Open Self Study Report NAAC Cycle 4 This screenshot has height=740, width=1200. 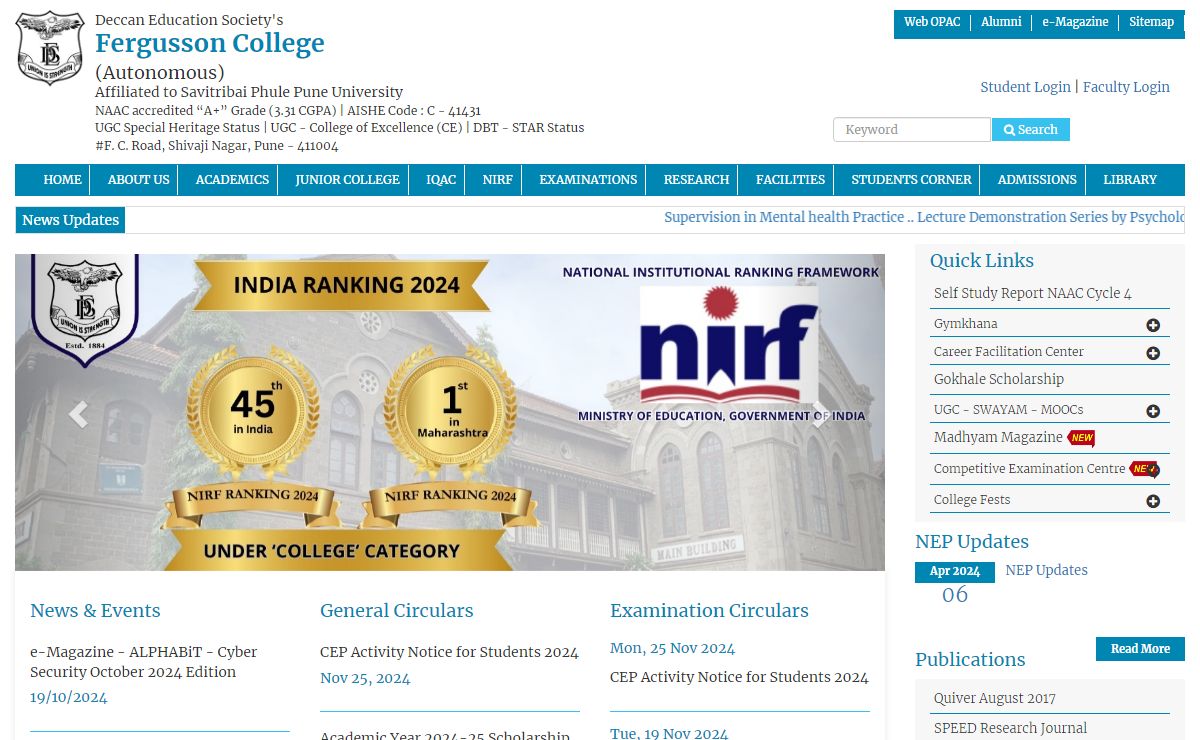click(x=1033, y=293)
